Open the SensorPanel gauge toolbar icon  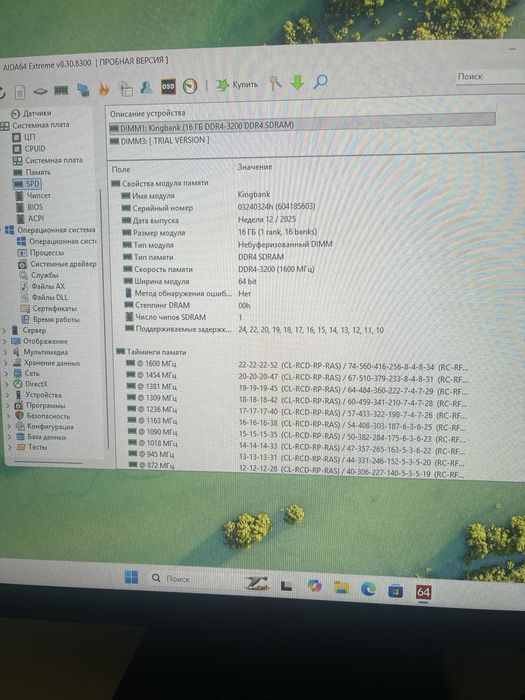pos(190,86)
